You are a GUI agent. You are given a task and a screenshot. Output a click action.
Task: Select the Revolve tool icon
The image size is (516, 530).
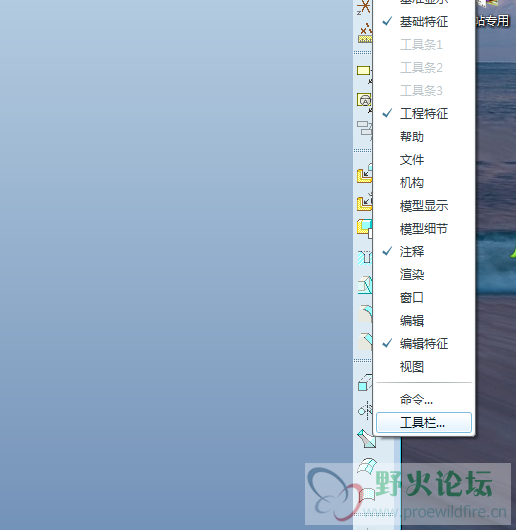(365, 410)
